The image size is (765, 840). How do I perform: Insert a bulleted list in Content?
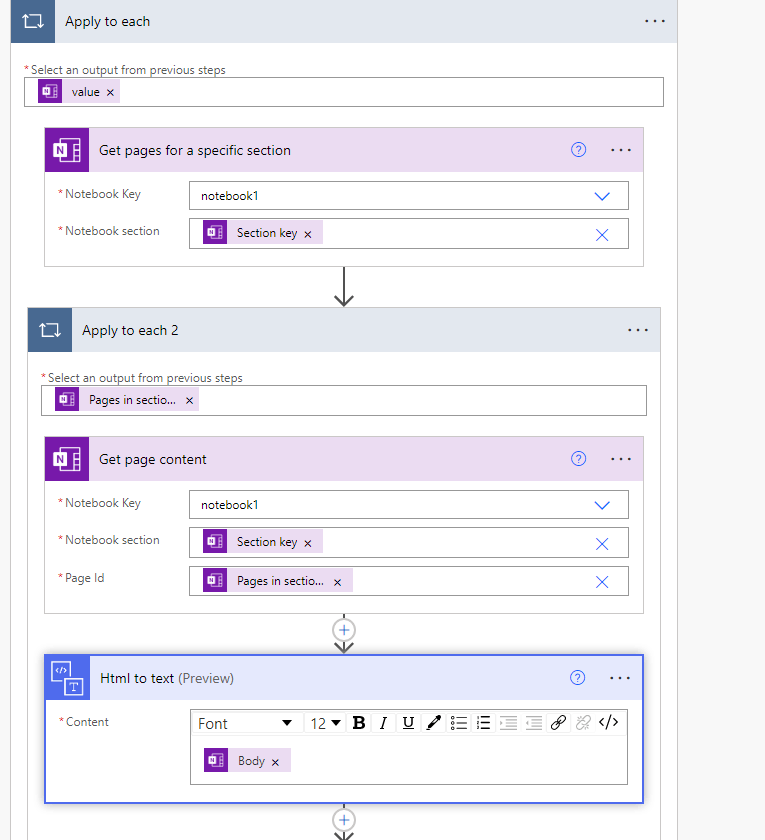459,722
